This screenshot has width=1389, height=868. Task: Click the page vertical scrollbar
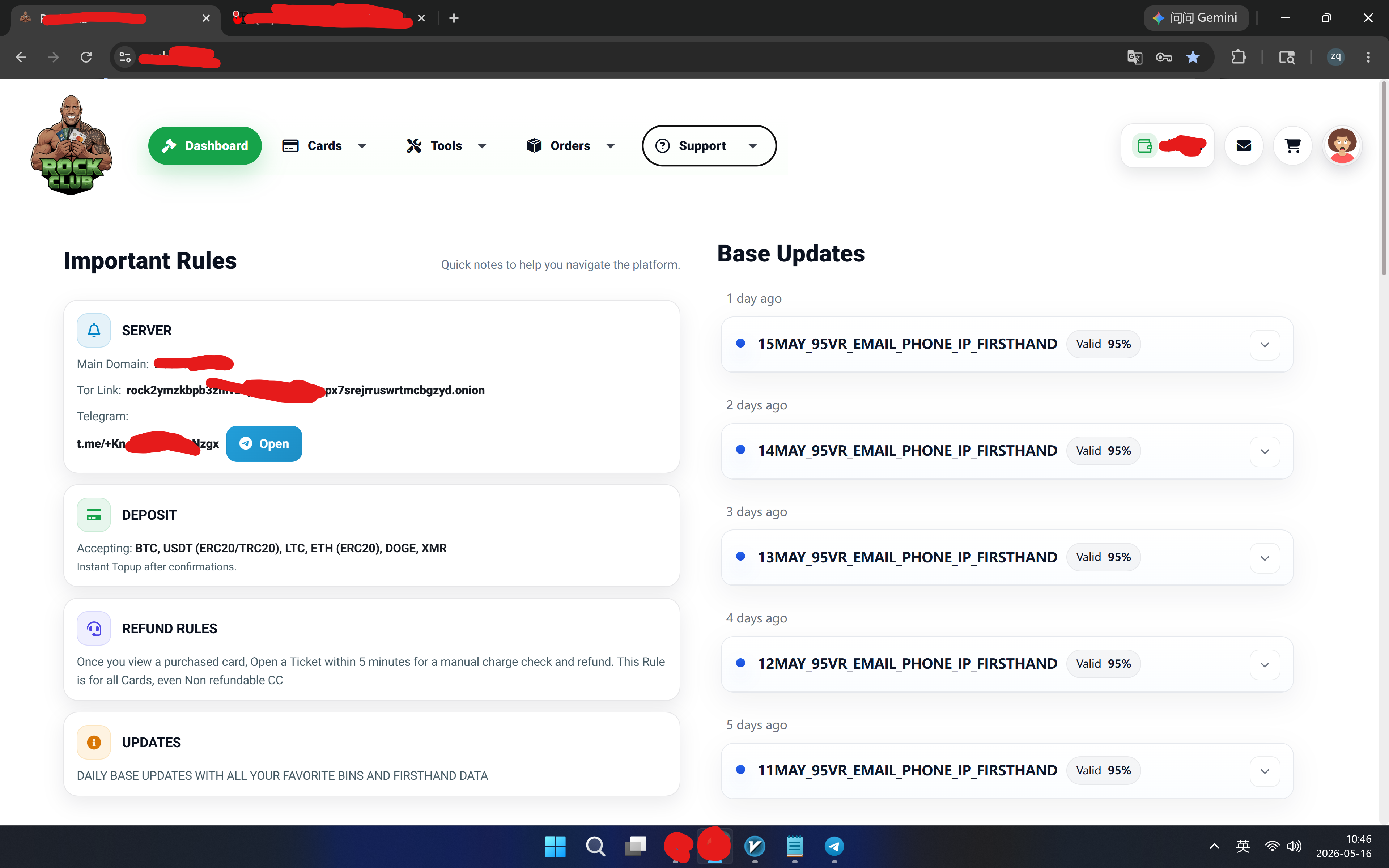(x=1384, y=178)
